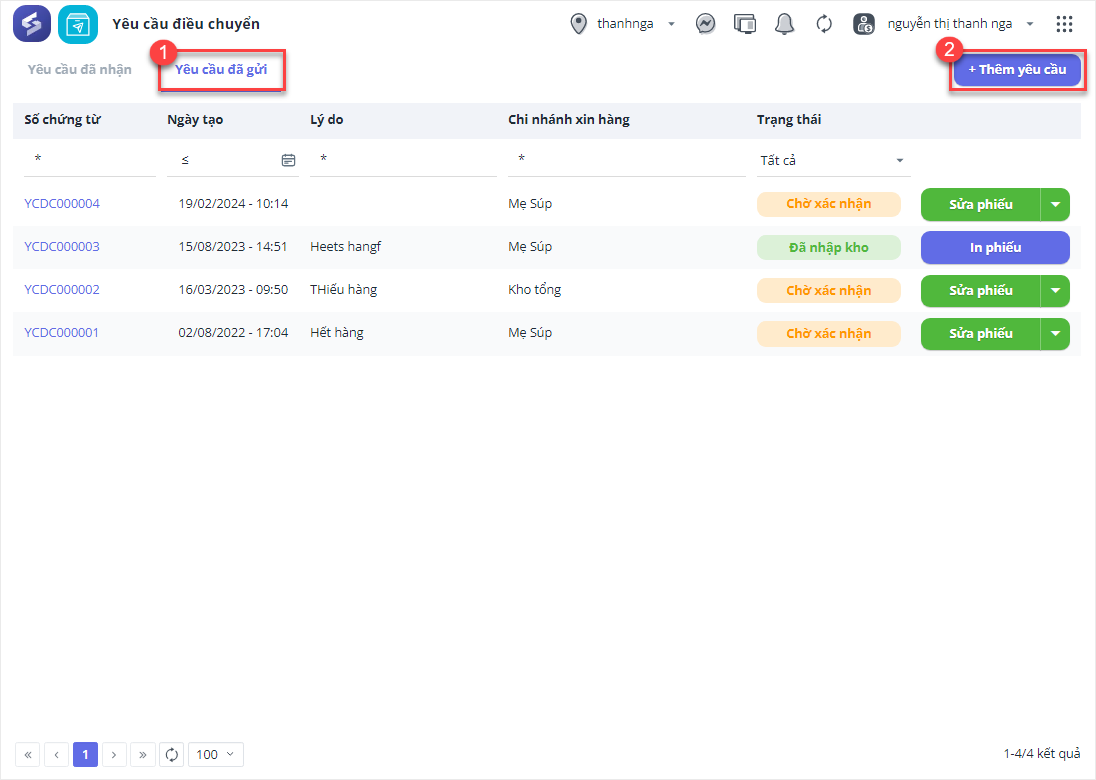Click Sửa phiếu for YCDC000001

pyautogui.click(x=981, y=333)
